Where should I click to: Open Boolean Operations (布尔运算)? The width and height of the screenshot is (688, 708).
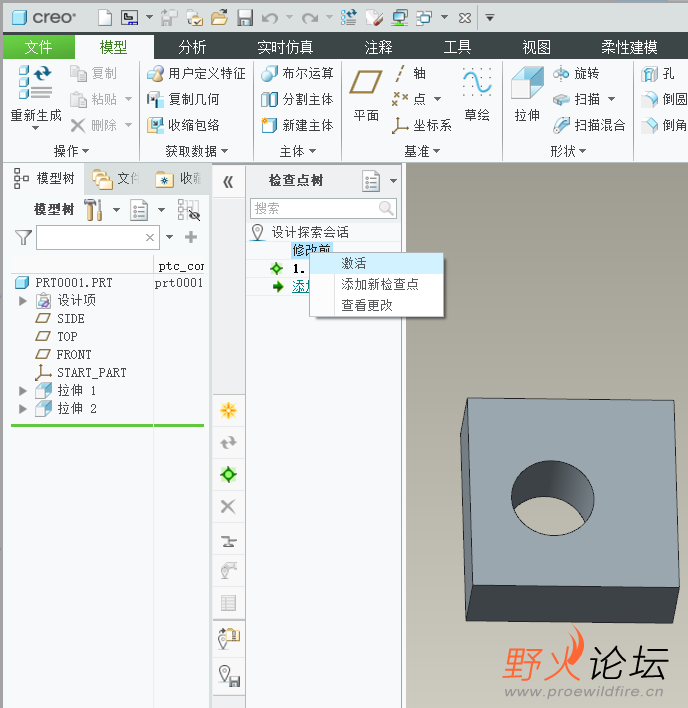tap(297, 73)
